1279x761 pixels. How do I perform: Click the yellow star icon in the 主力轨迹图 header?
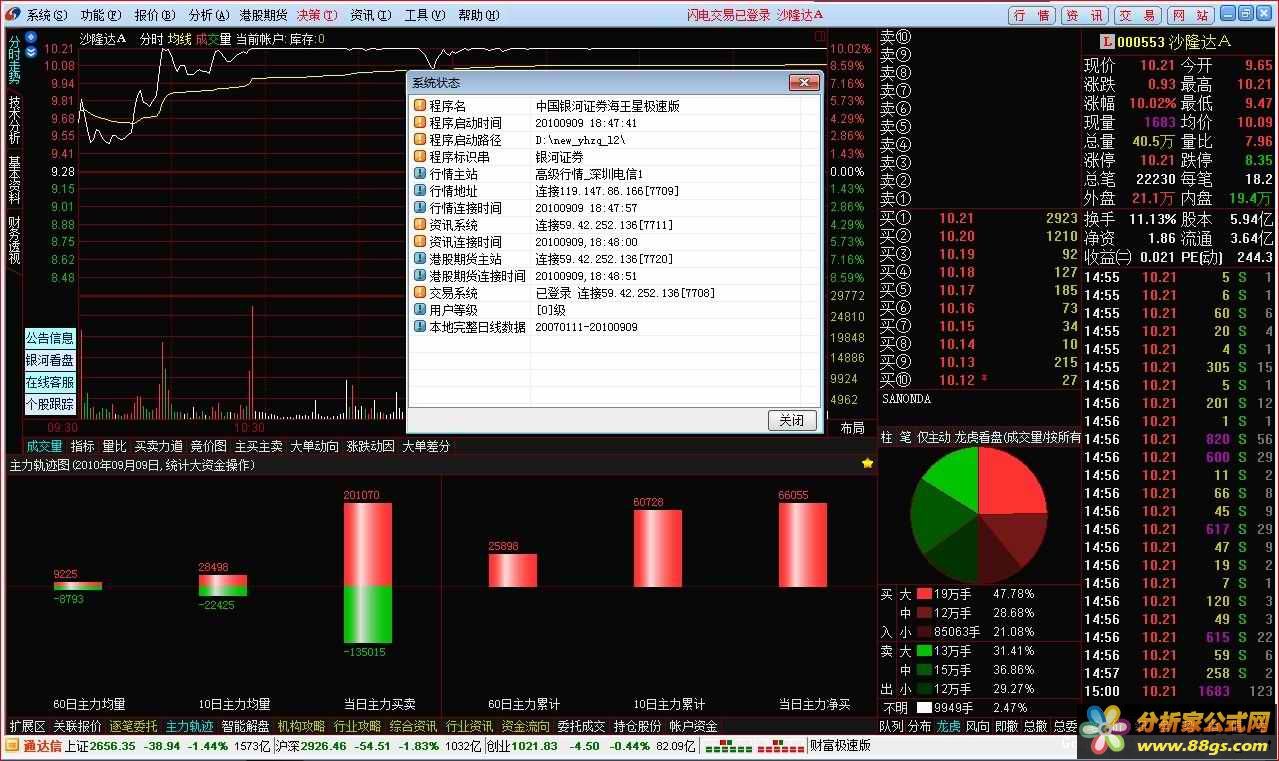(x=867, y=464)
